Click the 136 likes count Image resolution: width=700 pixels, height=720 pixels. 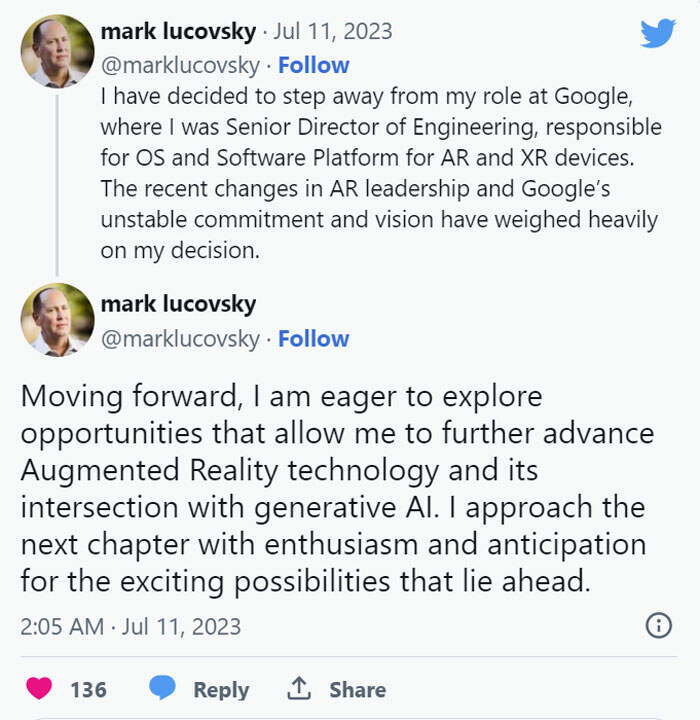tap(88, 689)
